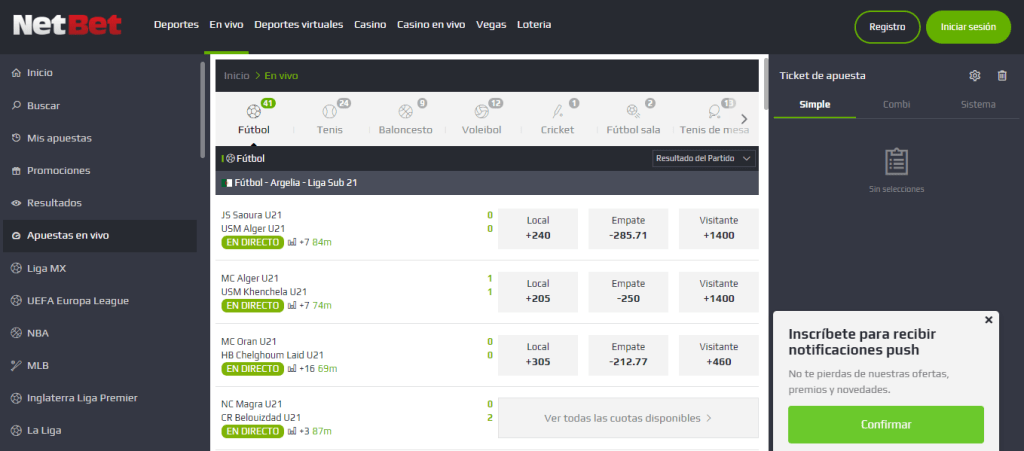Bet Visitante +1400 on USM Khenchela U21
Viewport: 1024px width, 451px height.
[719, 292]
